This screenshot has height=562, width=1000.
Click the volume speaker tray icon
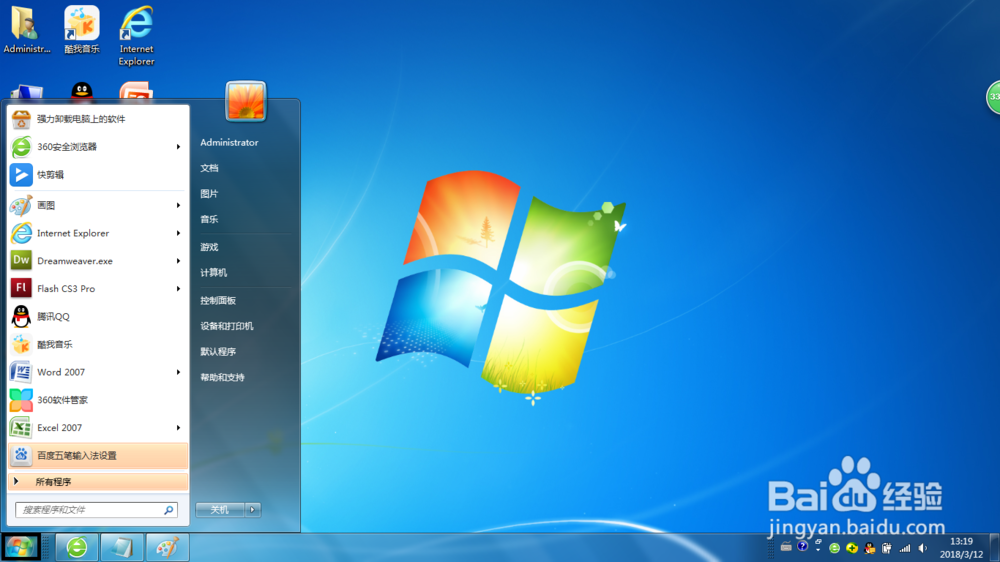point(923,548)
